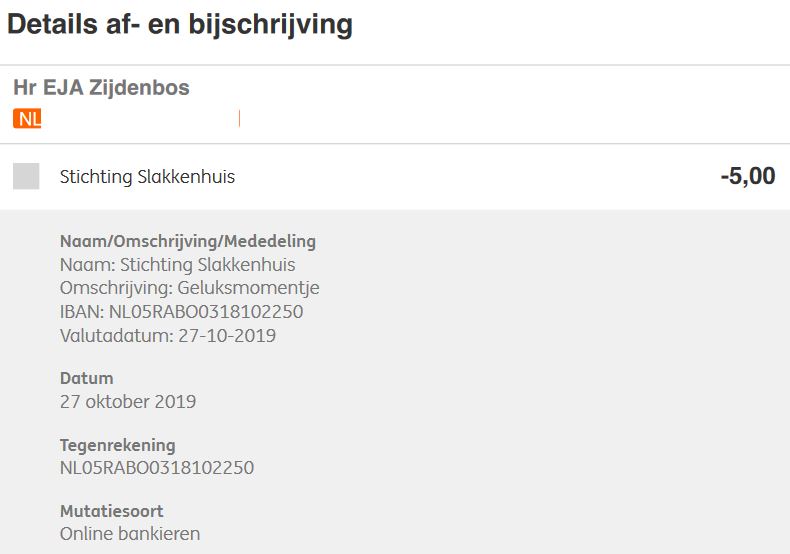Viewport: 790px width, 554px height.
Task: Select account holder Hr EJA Zijdenbos
Action: click(x=101, y=88)
